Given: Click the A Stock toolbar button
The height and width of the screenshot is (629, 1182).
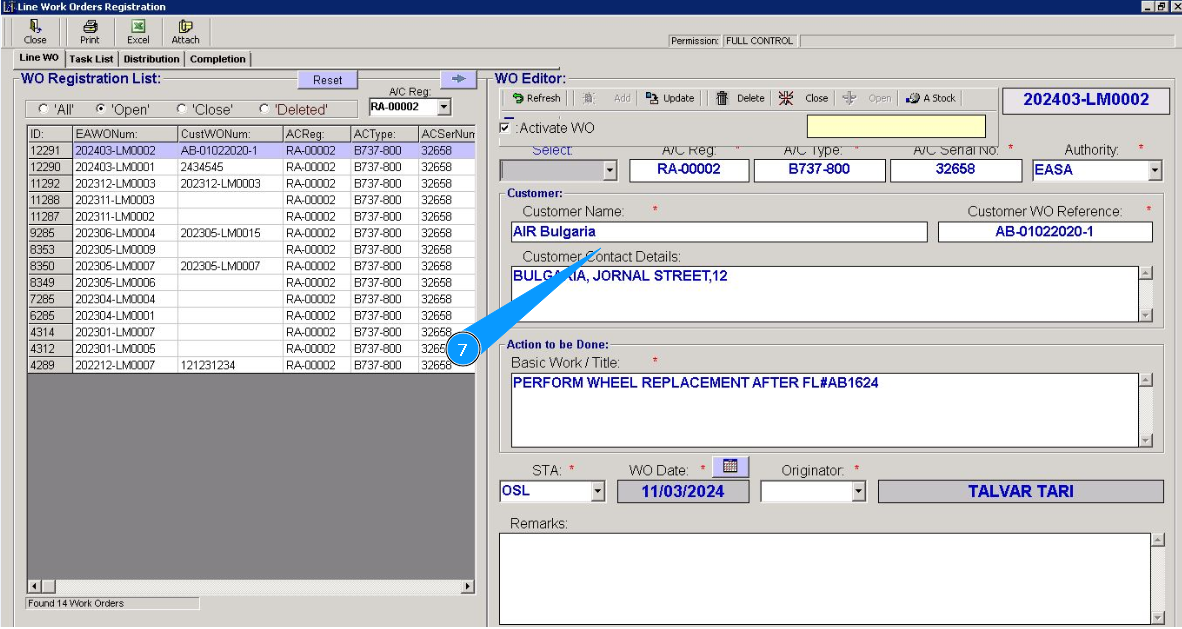Looking at the screenshot, I should pyautogui.click(x=930, y=98).
